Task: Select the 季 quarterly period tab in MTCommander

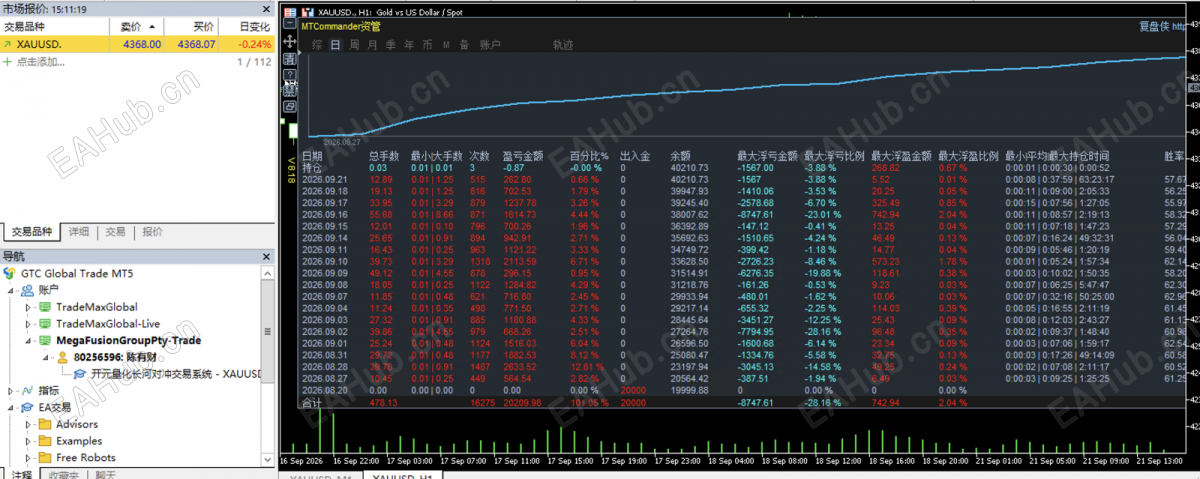Action: (x=391, y=44)
